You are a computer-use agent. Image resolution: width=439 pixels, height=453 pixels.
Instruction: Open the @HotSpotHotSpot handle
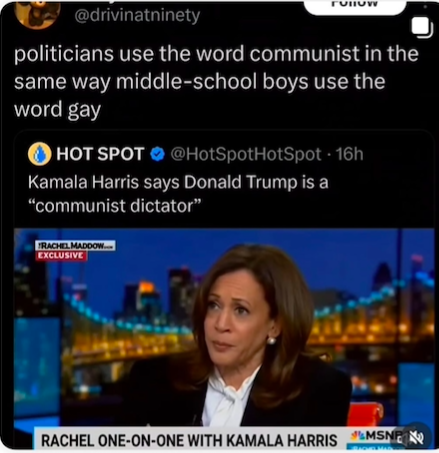coord(246,154)
